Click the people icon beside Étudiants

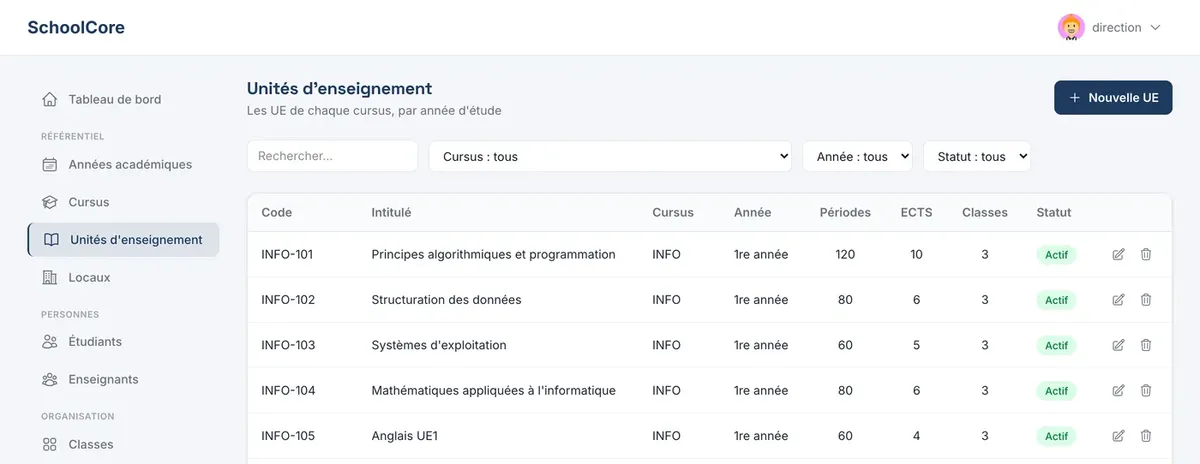50,342
